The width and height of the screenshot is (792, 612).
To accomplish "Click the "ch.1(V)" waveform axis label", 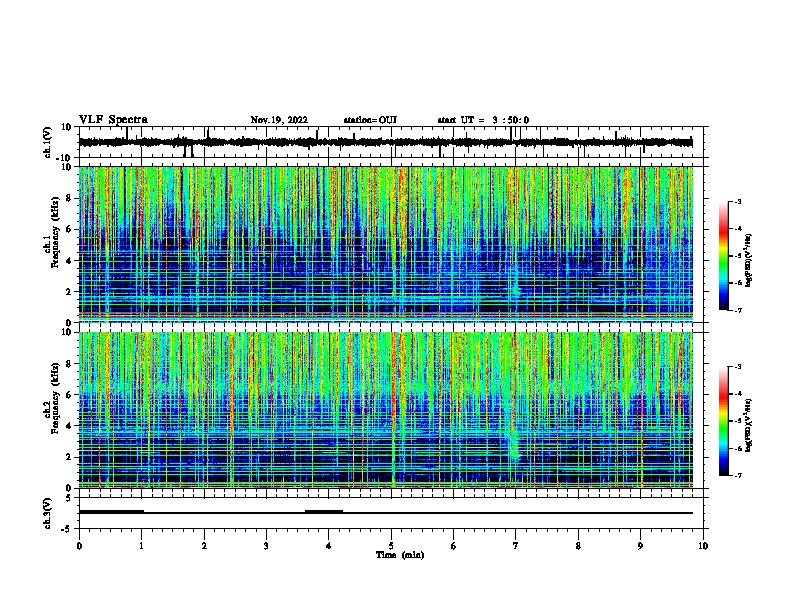I will point(48,142).
